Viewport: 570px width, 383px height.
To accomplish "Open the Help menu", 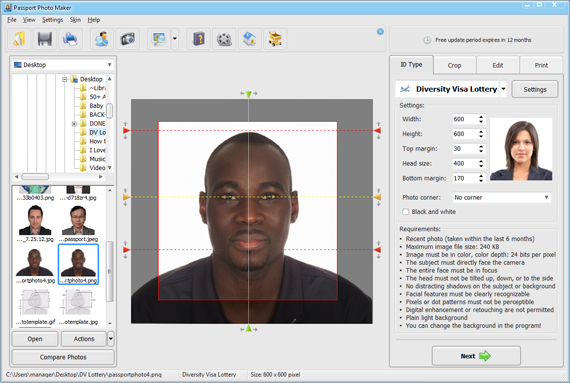I will click(93, 20).
